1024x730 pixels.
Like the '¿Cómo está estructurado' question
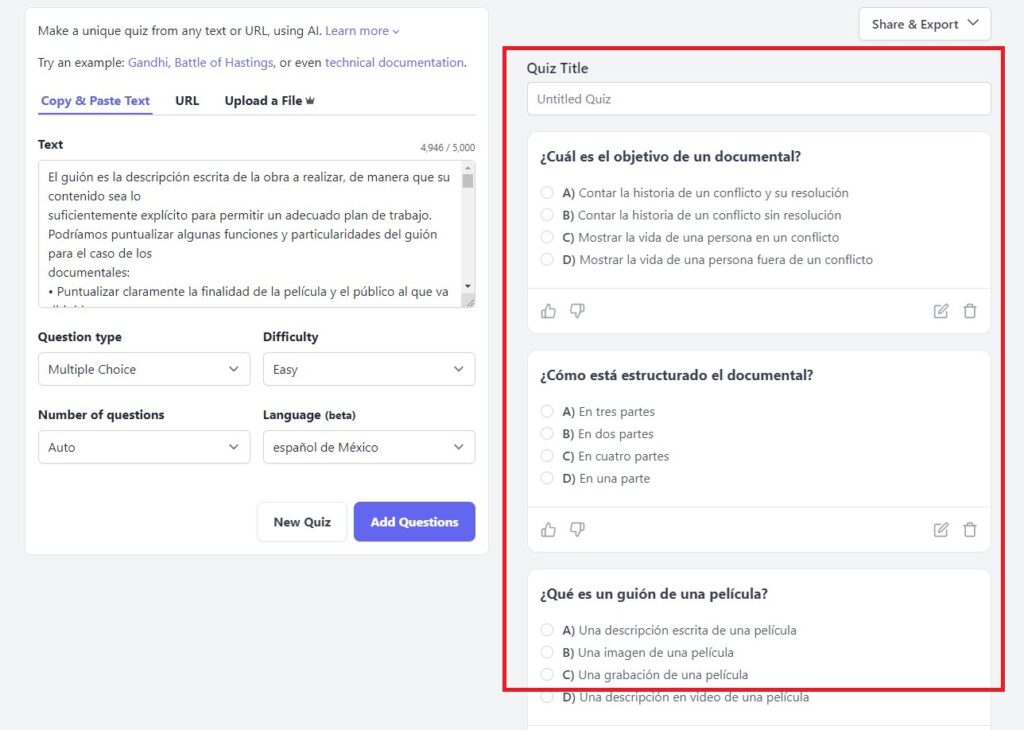(x=548, y=530)
